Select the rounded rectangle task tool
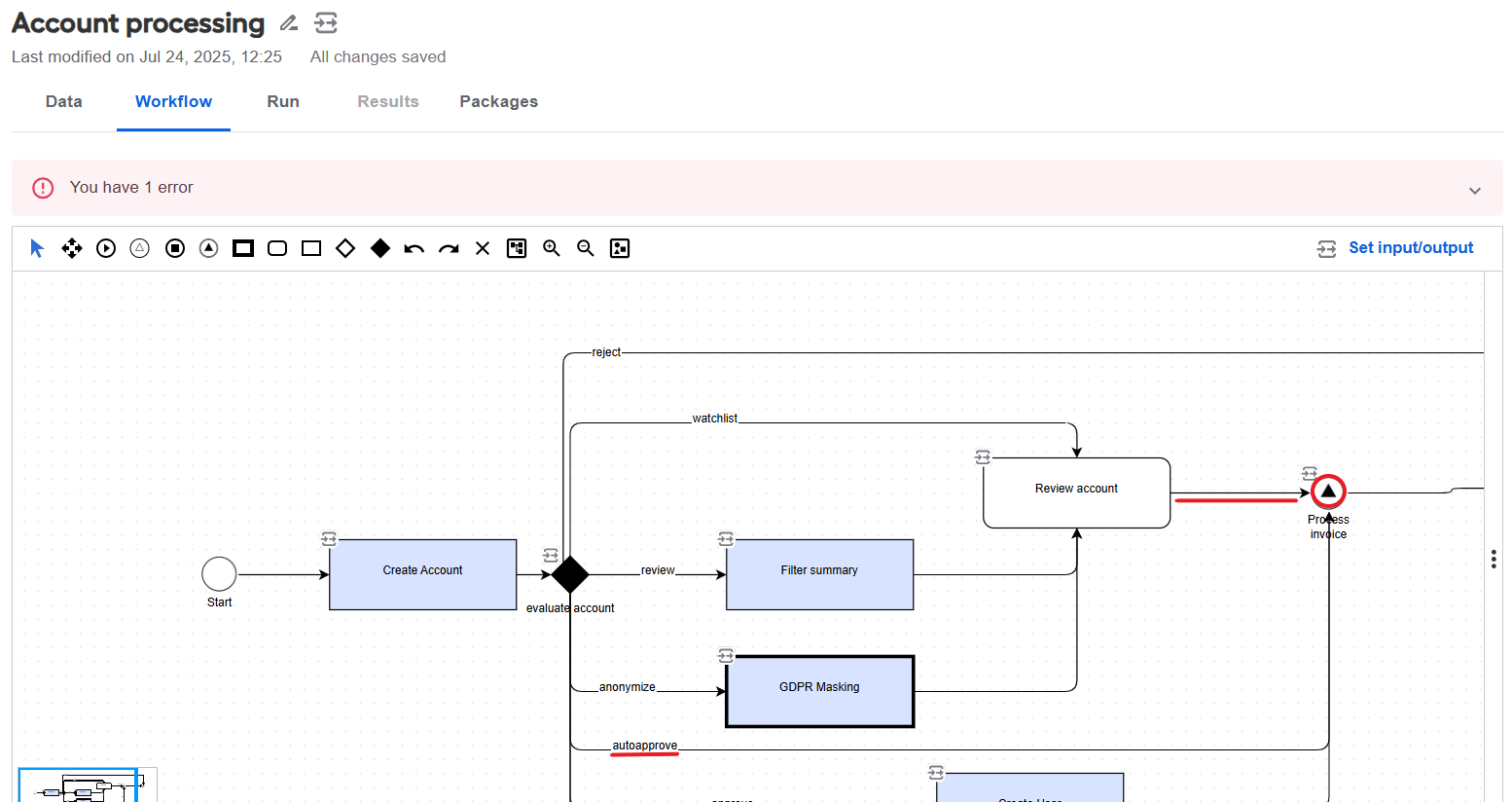Image resolution: width=1512 pixels, height=802 pixels. pyautogui.click(x=277, y=248)
